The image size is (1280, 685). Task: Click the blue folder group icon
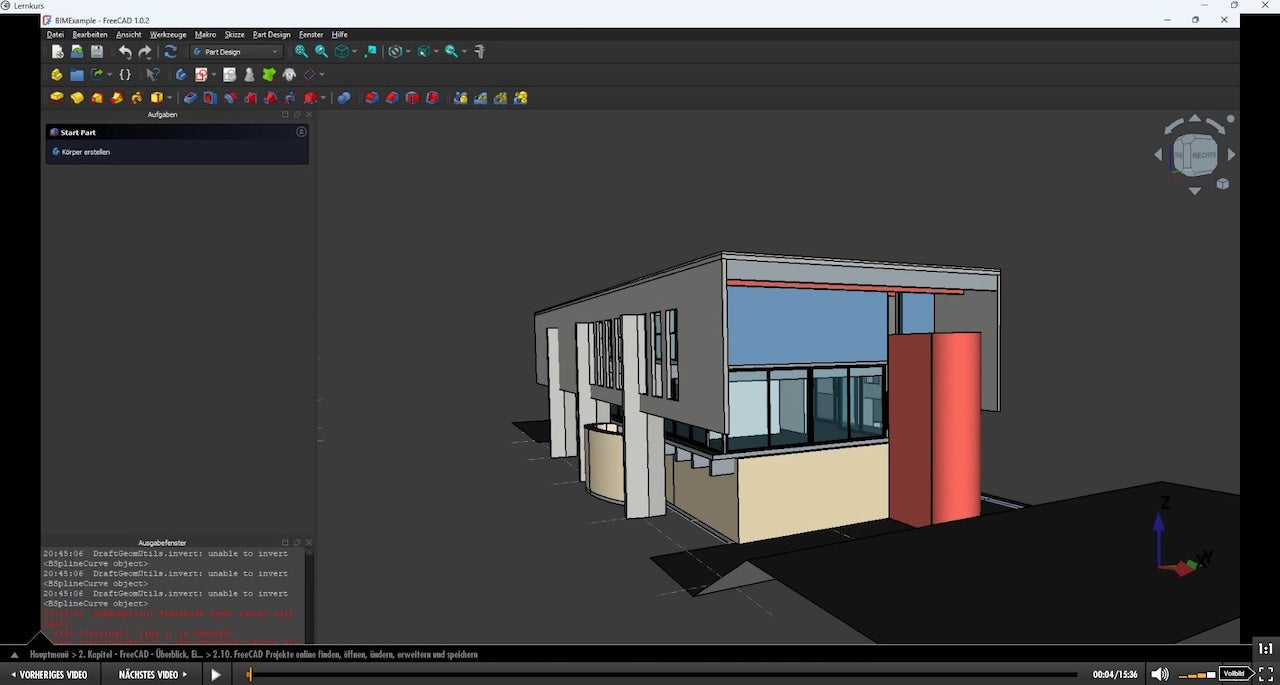point(77,74)
